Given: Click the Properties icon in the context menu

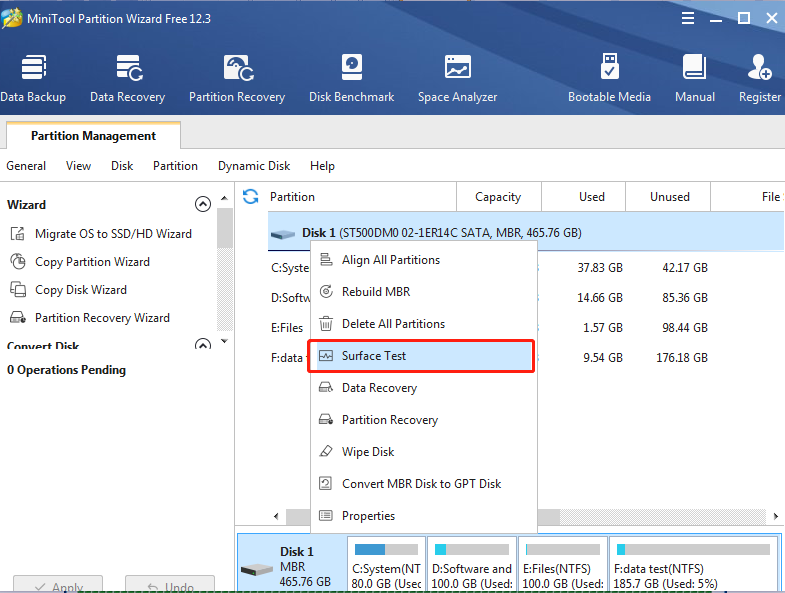Looking at the screenshot, I should 326,515.
